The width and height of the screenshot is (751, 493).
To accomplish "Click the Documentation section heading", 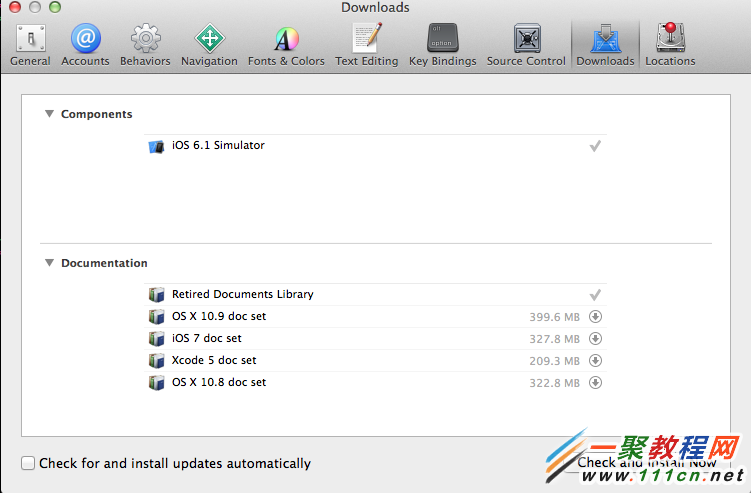I will click(104, 263).
